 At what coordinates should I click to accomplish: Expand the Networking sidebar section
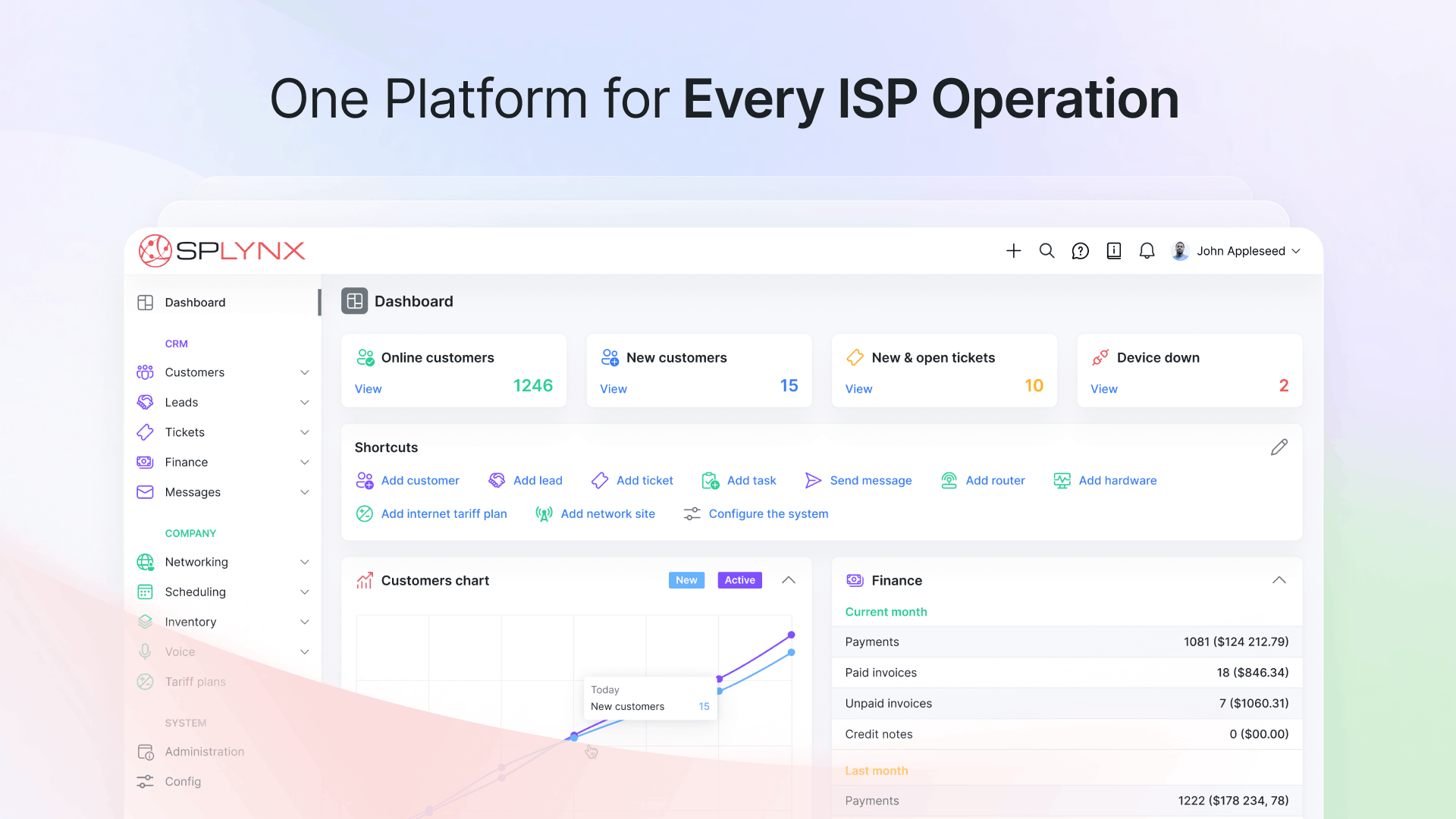click(x=305, y=562)
